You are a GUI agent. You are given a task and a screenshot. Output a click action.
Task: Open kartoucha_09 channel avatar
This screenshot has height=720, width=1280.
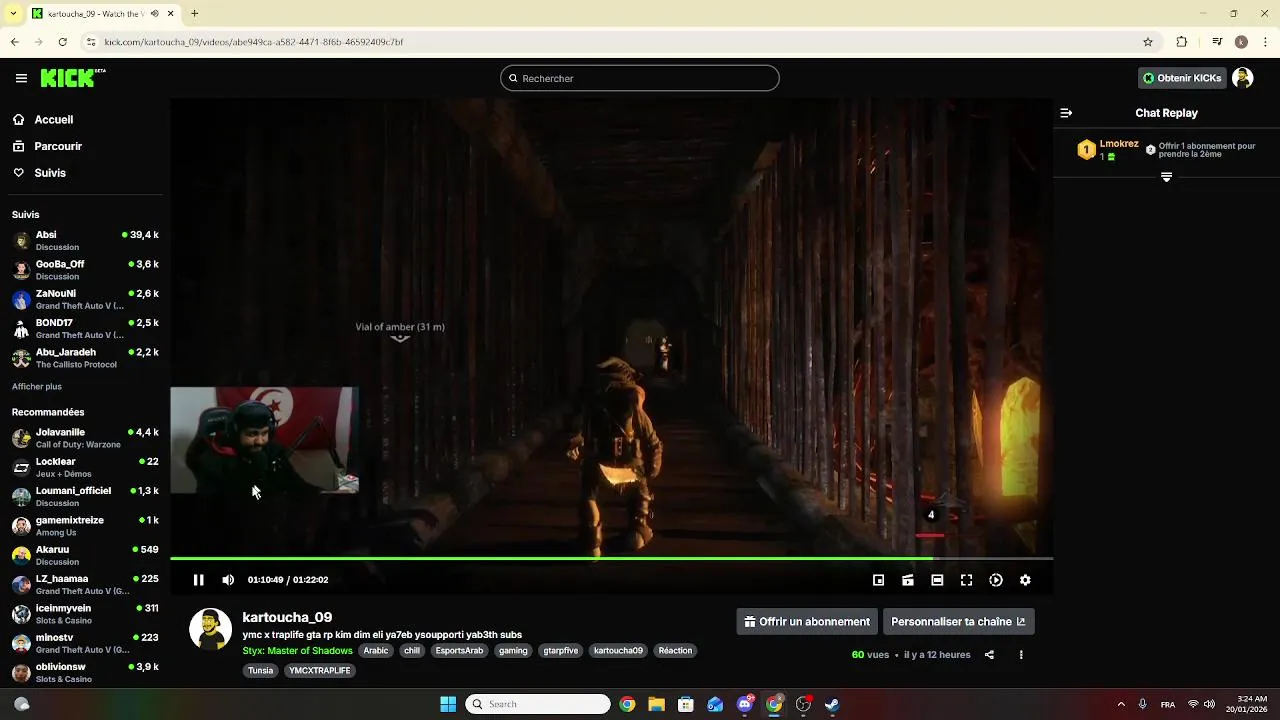pyautogui.click(x=210, y=629)
